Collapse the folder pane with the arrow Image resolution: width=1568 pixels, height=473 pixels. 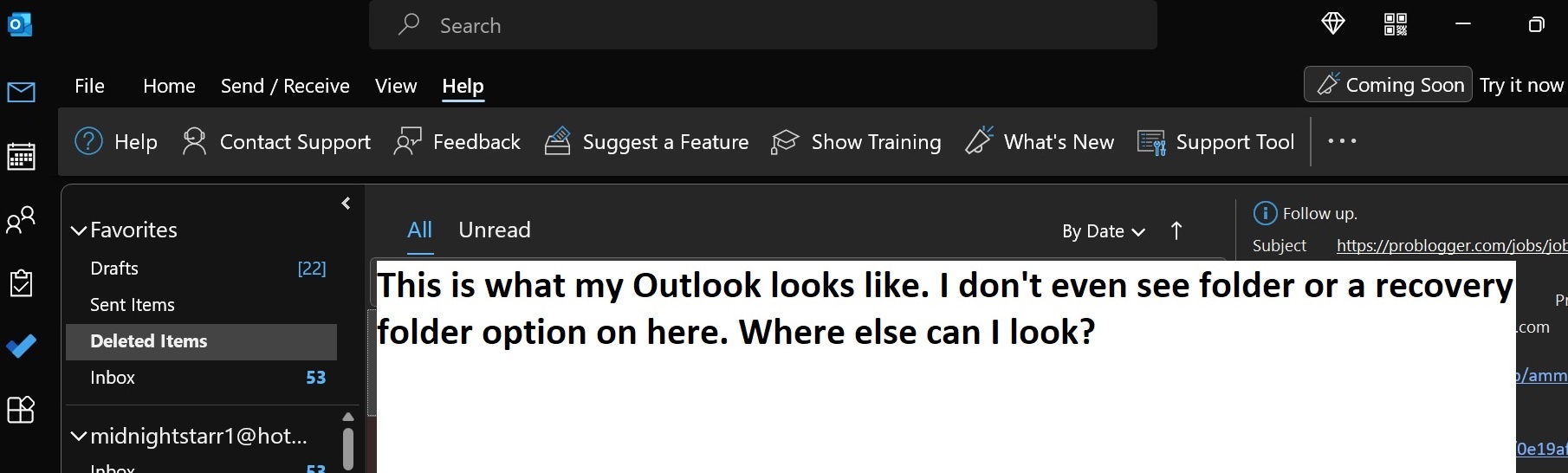coord(346,204)
